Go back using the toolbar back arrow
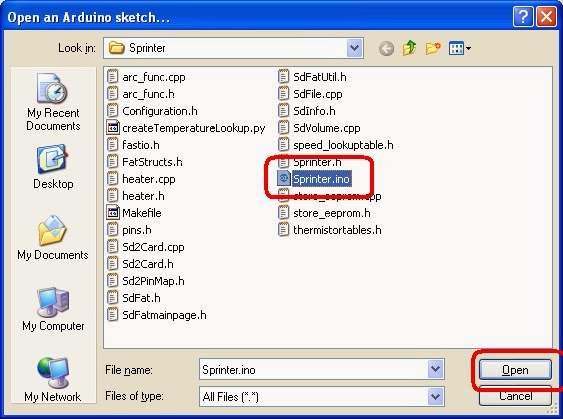This screenshot has width=563, height=419. coord(386,48)
